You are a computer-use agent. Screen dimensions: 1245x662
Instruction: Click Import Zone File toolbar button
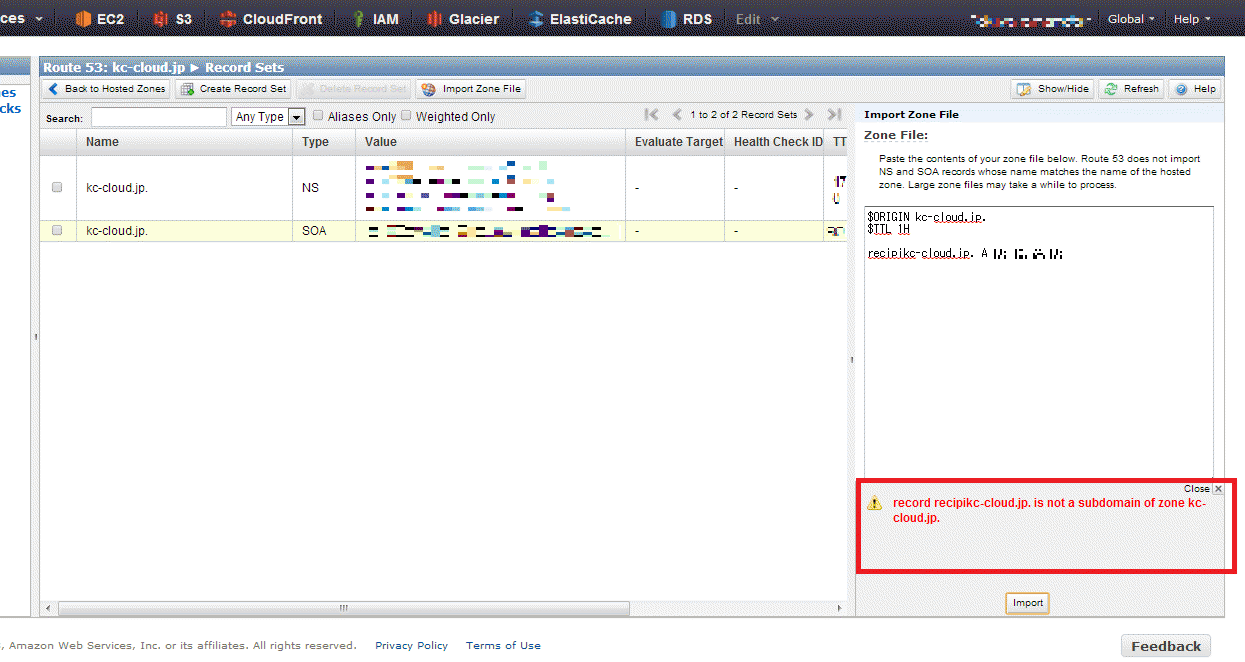(471, 89)
